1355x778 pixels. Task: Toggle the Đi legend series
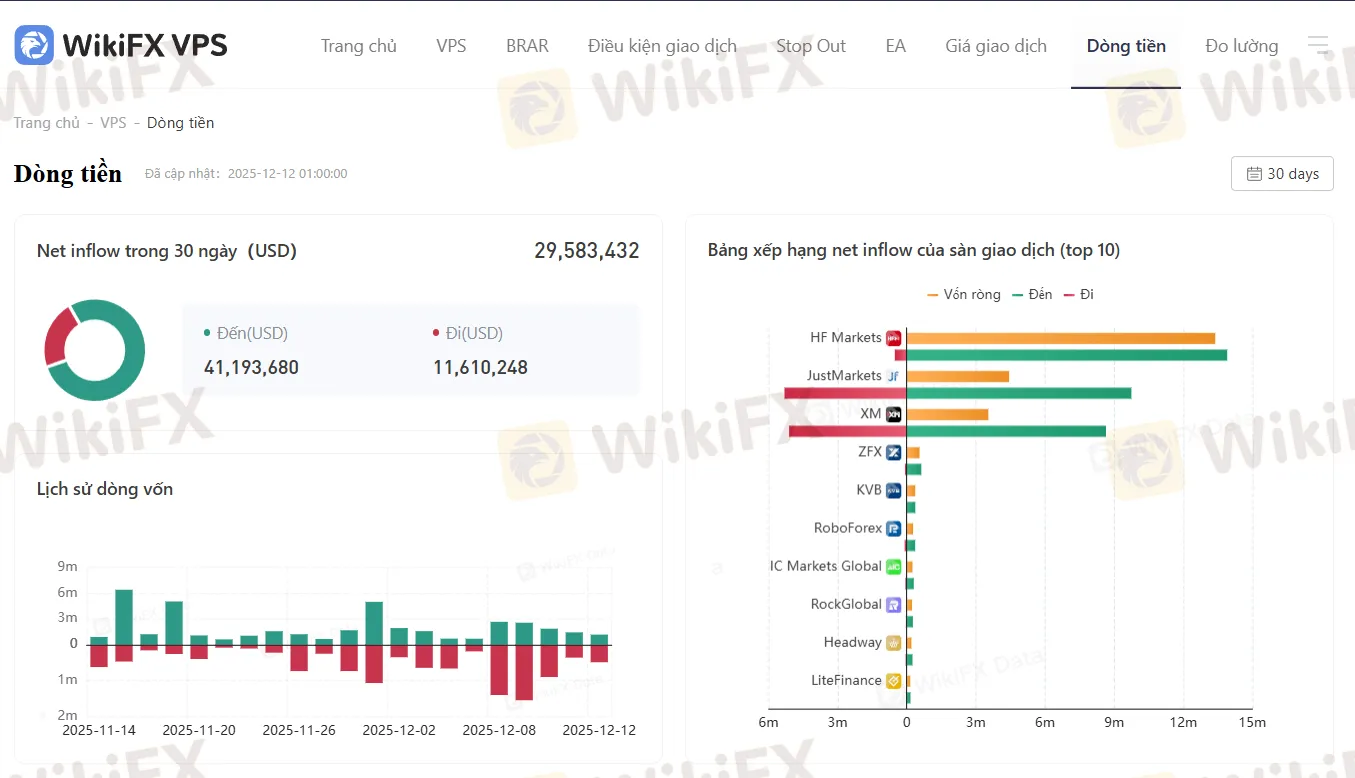[x=1079, y=295]
